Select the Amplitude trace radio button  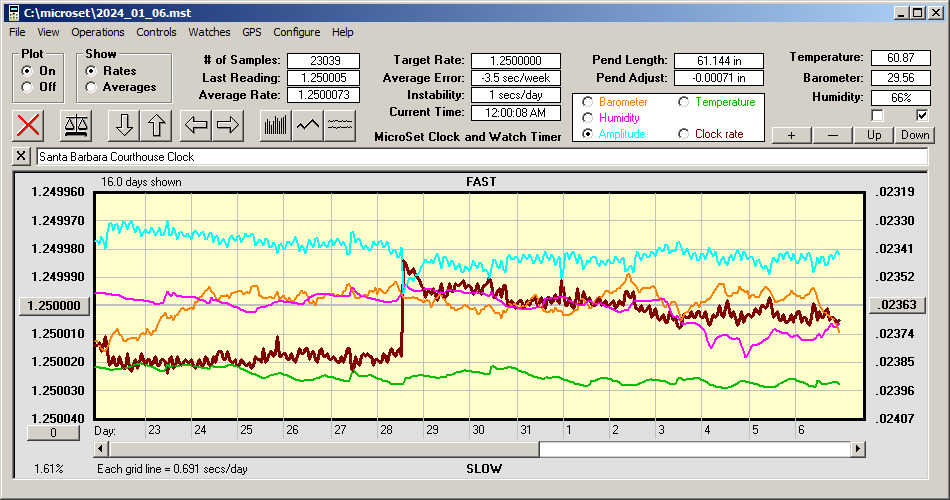(587, 134)
